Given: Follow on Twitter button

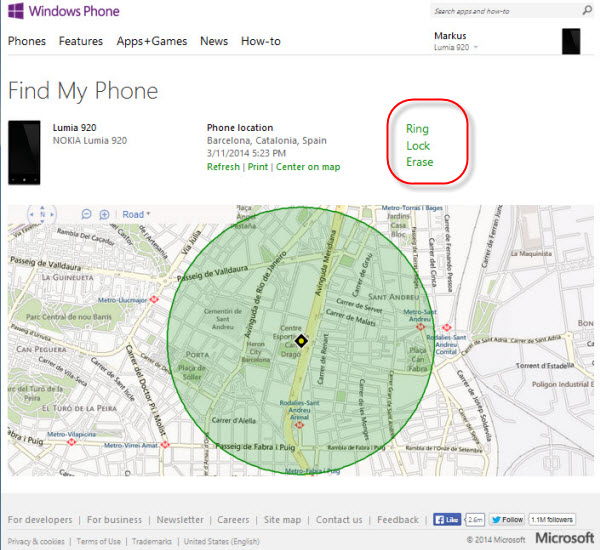Looking at the screenshot, I should click(506, 520).
